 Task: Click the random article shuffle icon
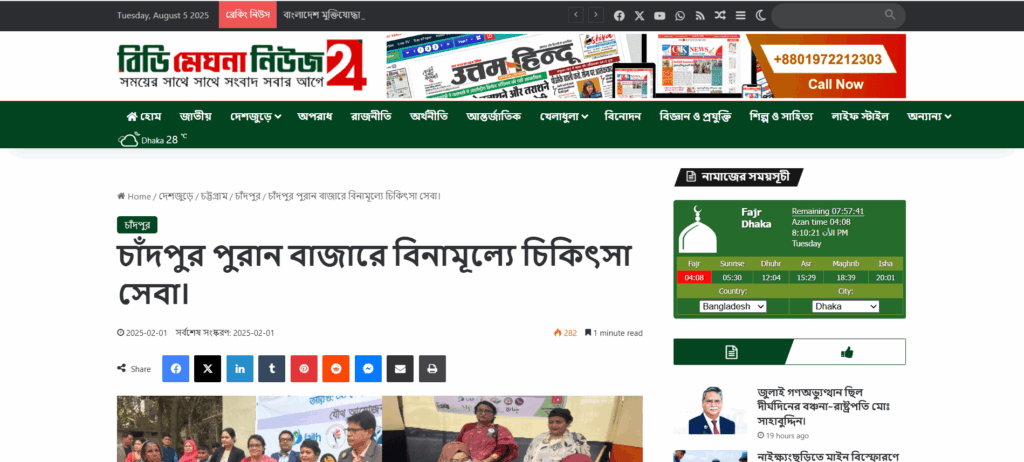720,16
